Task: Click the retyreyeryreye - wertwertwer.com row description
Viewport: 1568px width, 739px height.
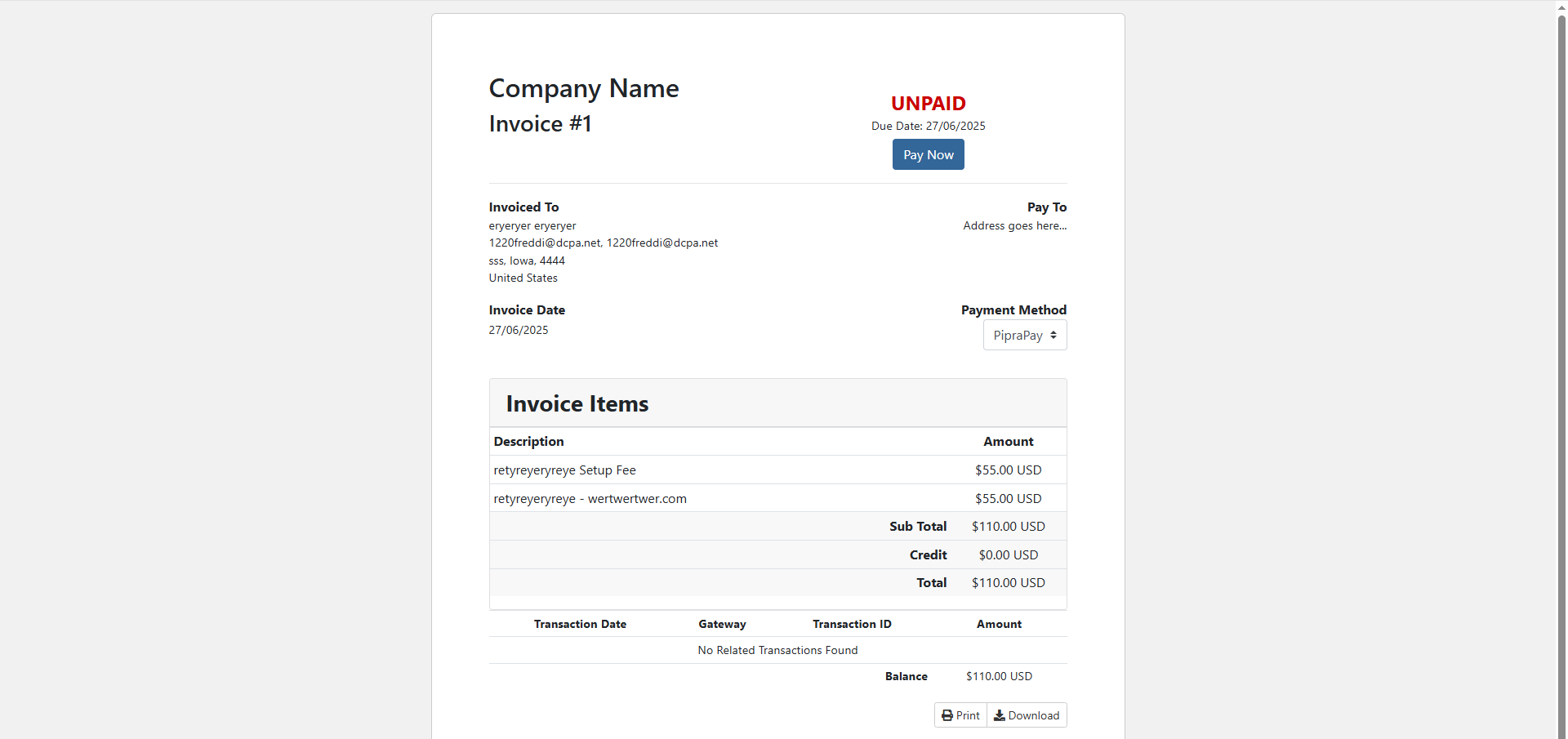Action: point(590,499)
